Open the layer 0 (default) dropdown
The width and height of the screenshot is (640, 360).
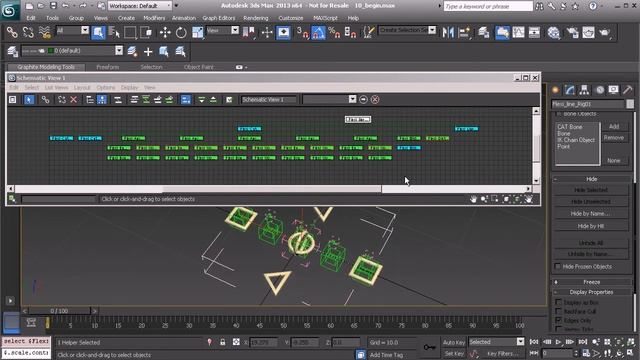coord(119,51)
